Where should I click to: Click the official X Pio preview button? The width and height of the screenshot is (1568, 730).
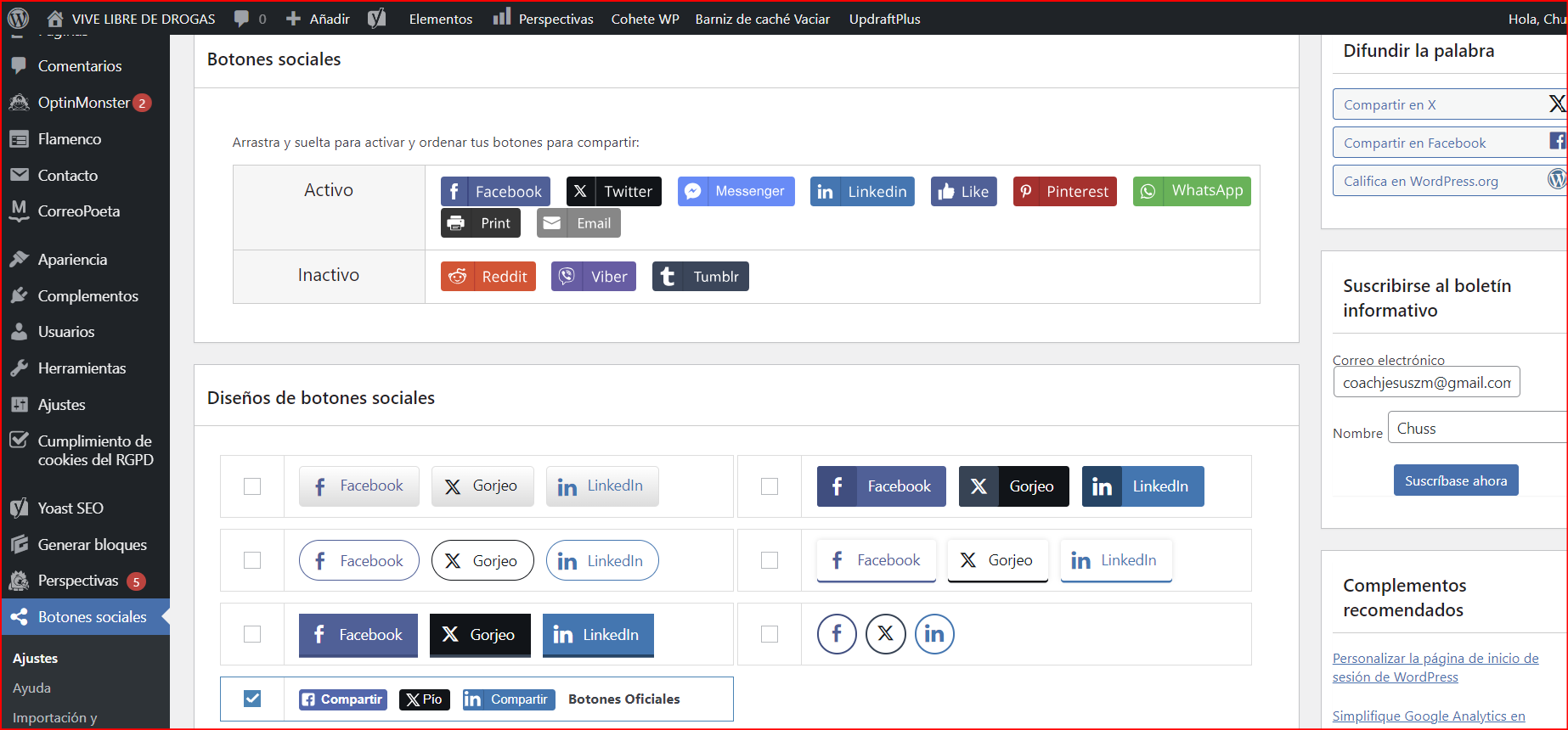(424, 699)
